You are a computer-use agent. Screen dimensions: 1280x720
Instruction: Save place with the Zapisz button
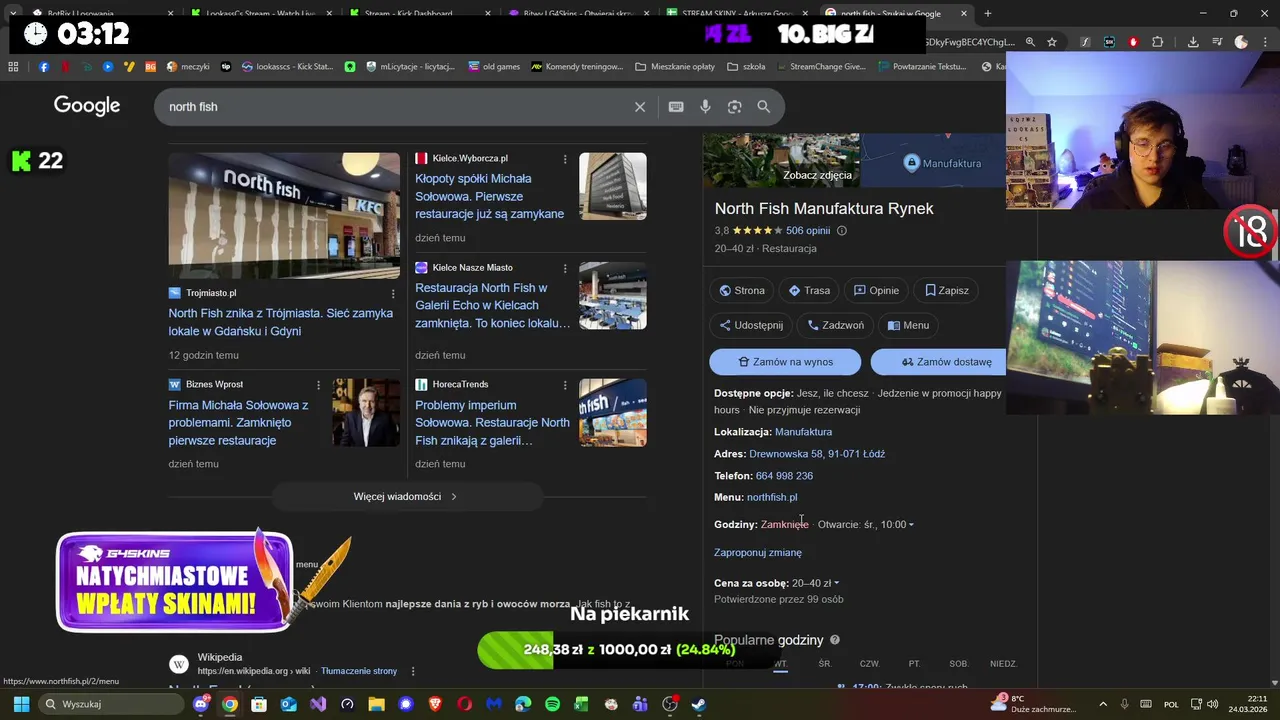click(947, 291)
